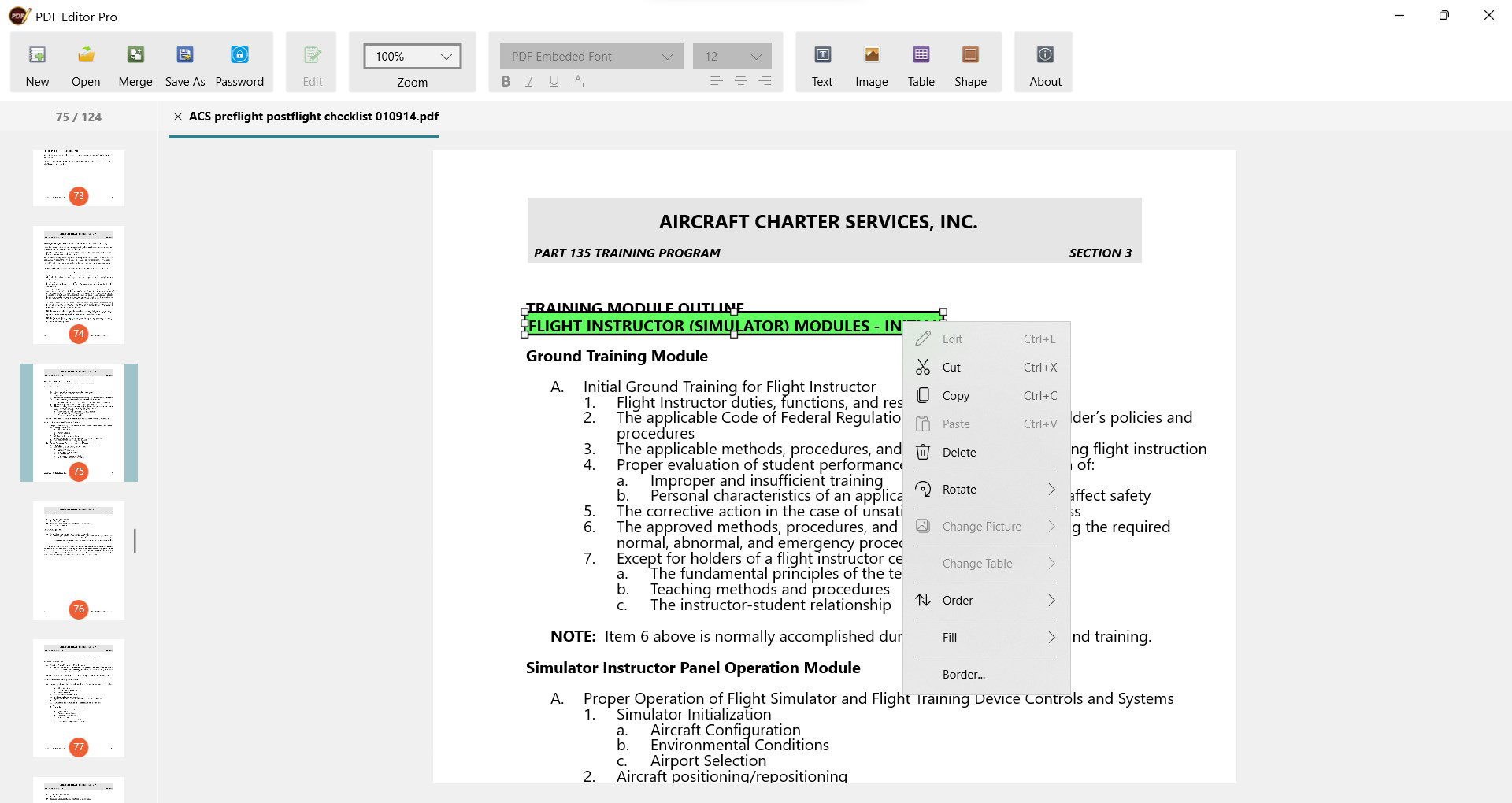Maximize the PDF Editor Pro window
1512x803 pixels.
point(1443,16)
